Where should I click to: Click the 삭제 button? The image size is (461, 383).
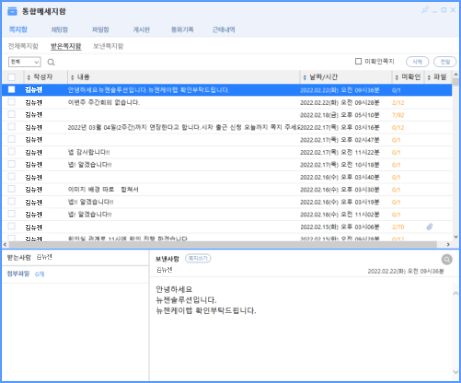pos(417,62)
